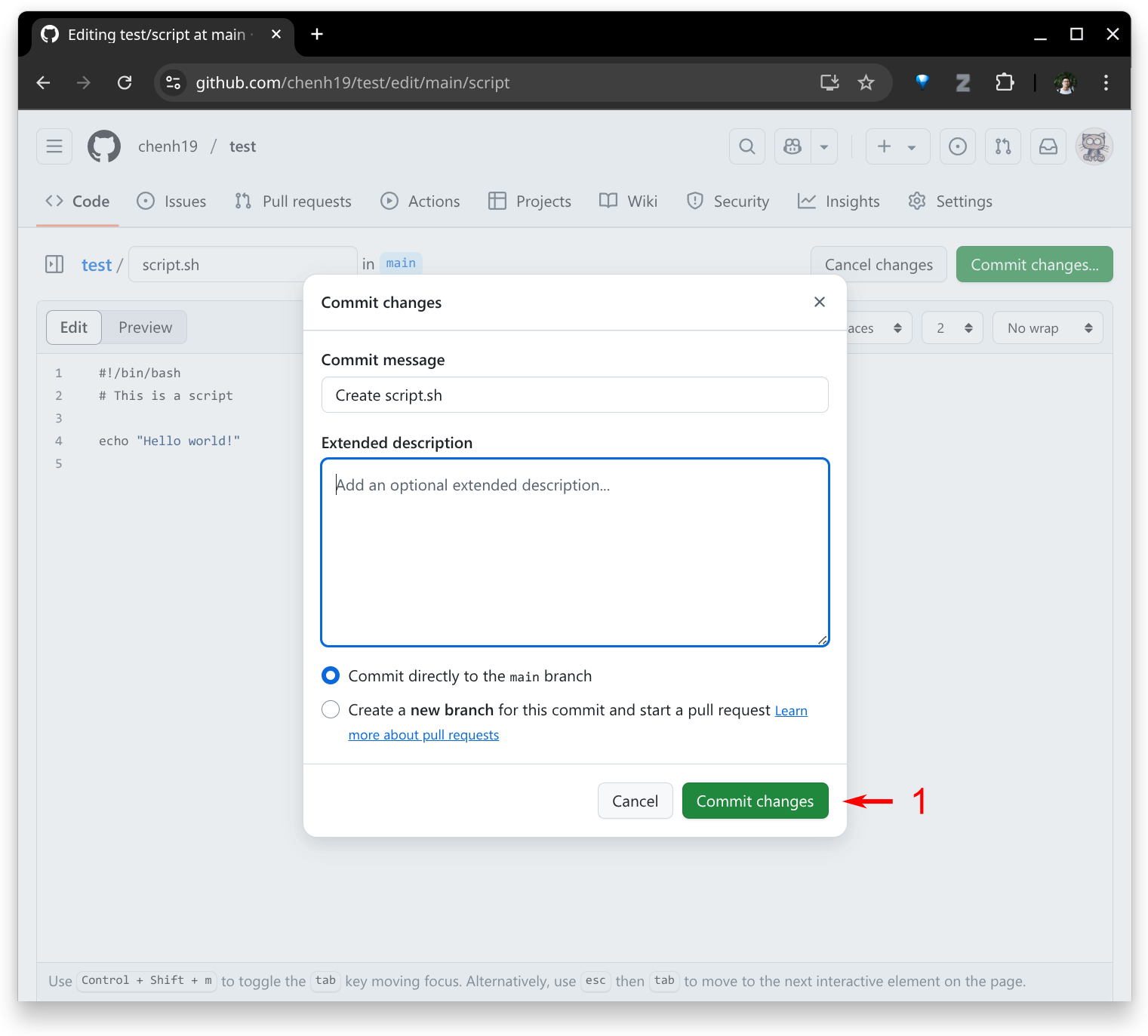Go to the GitHub homepage via the Octocat logo
Screen dimensions: 1148x1036
[x=104, y=146]
